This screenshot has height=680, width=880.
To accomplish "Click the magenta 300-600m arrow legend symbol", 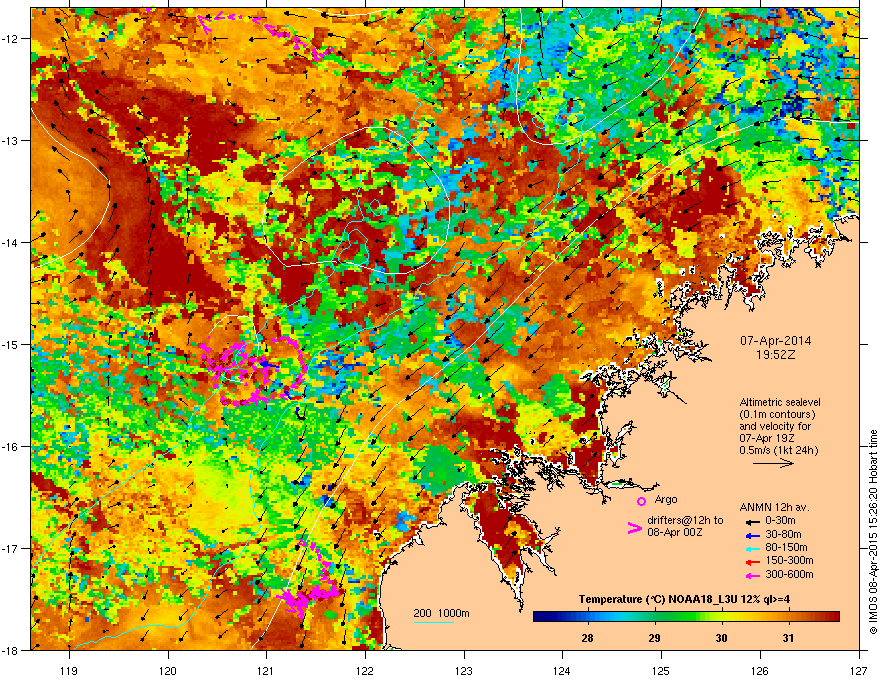I will click(753, 575).
